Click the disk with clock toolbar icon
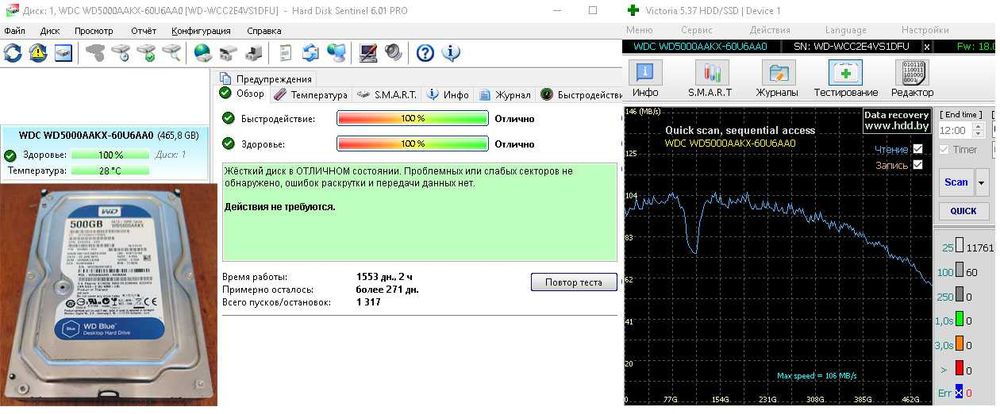 pyautogui.click(x=121, y=53)
